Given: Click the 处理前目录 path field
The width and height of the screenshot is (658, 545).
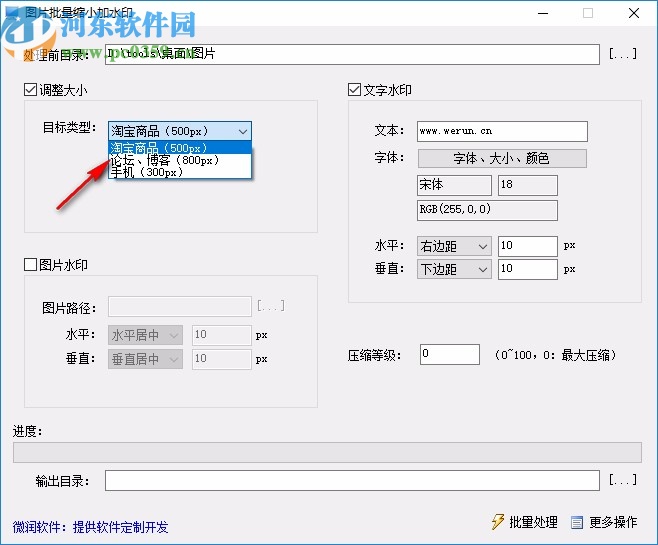Looking at the screenshot, I should tap(352, 54).
